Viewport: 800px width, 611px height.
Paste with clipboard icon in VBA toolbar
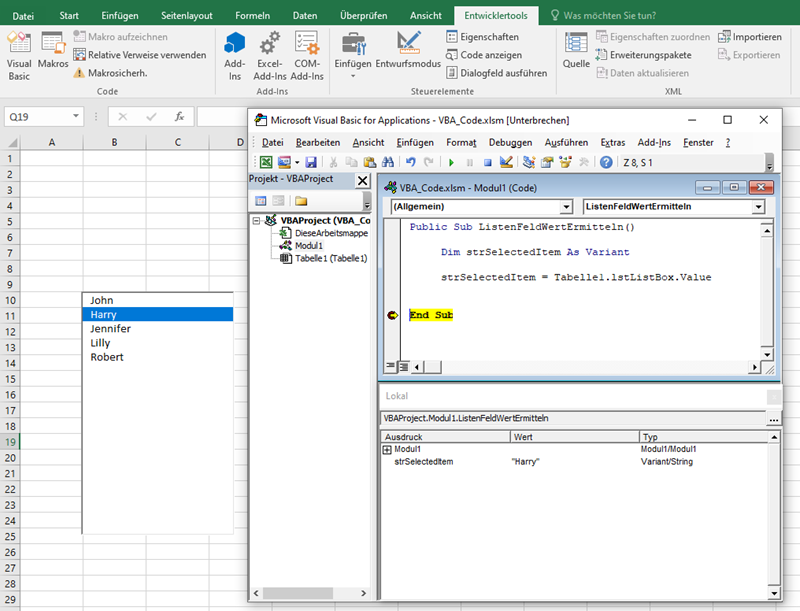coord(369,162)
